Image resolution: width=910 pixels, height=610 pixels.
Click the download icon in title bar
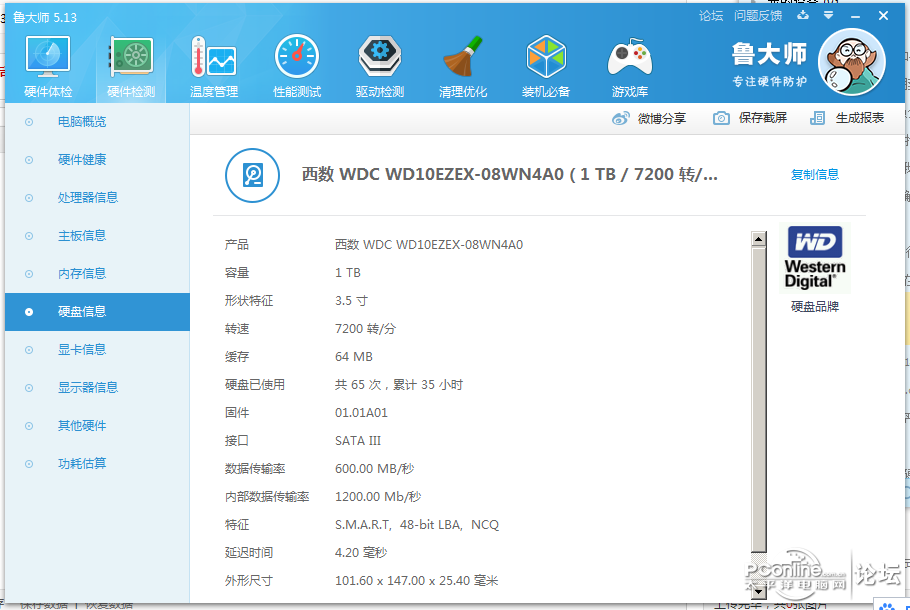[803, 16]
